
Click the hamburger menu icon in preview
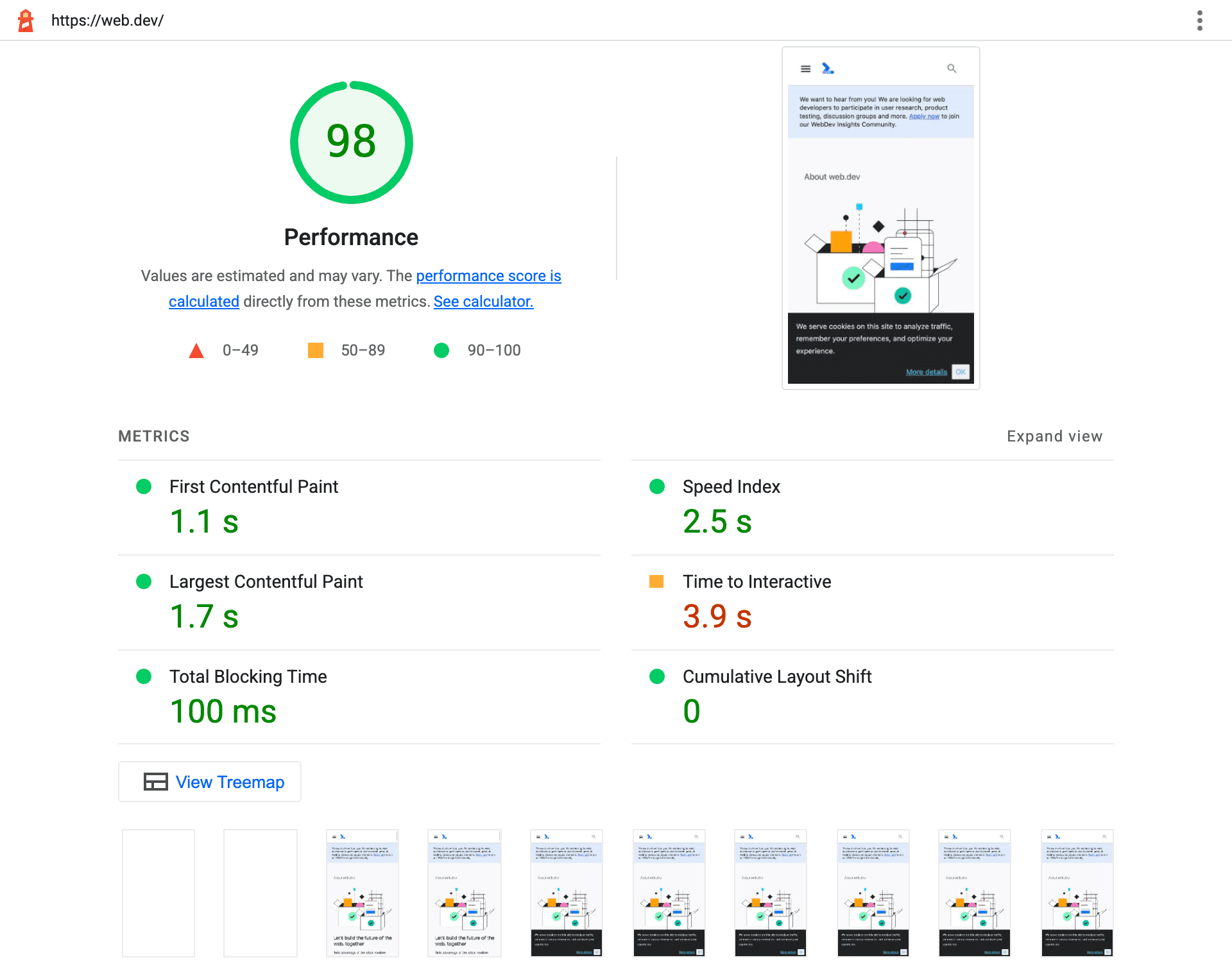tap(806, 68)
